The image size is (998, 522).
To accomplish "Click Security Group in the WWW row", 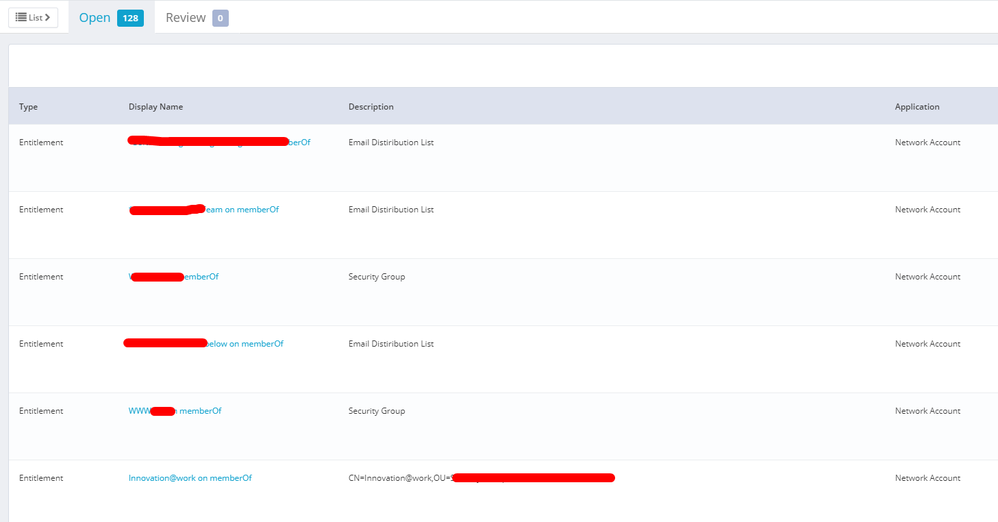I will tap(376, 411).
